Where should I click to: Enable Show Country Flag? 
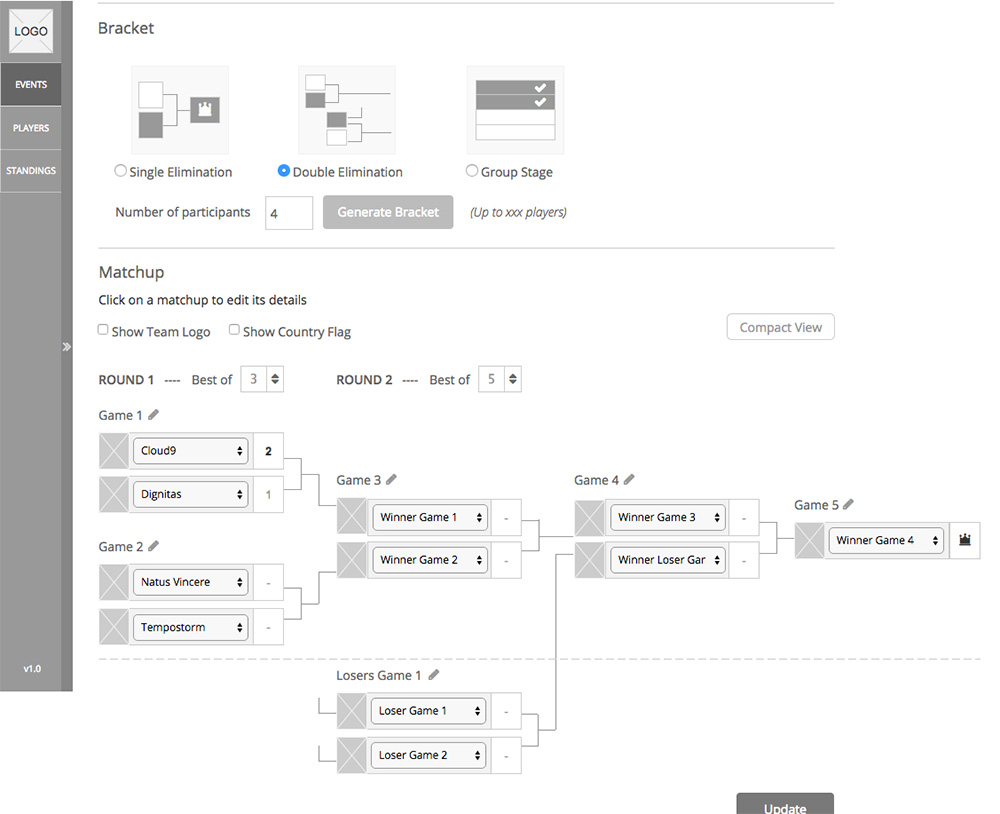point(234,329)
